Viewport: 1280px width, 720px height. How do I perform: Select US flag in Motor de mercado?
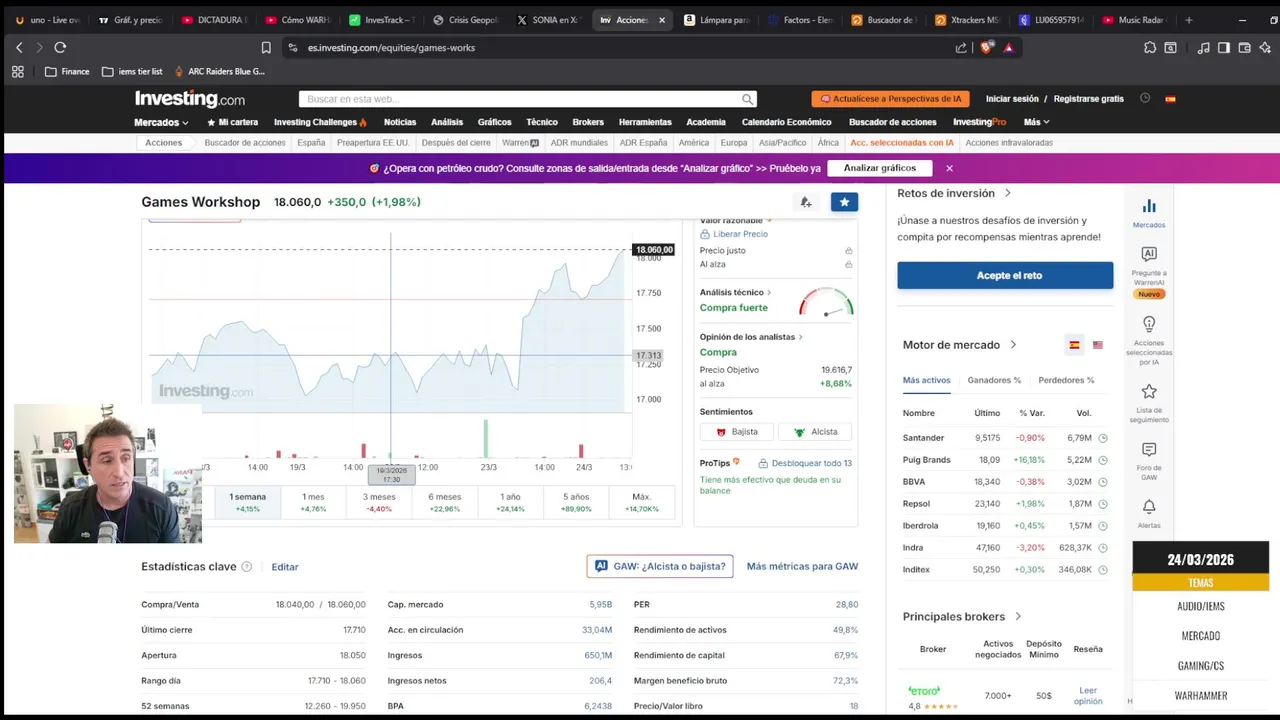[x=1098, y=345]
